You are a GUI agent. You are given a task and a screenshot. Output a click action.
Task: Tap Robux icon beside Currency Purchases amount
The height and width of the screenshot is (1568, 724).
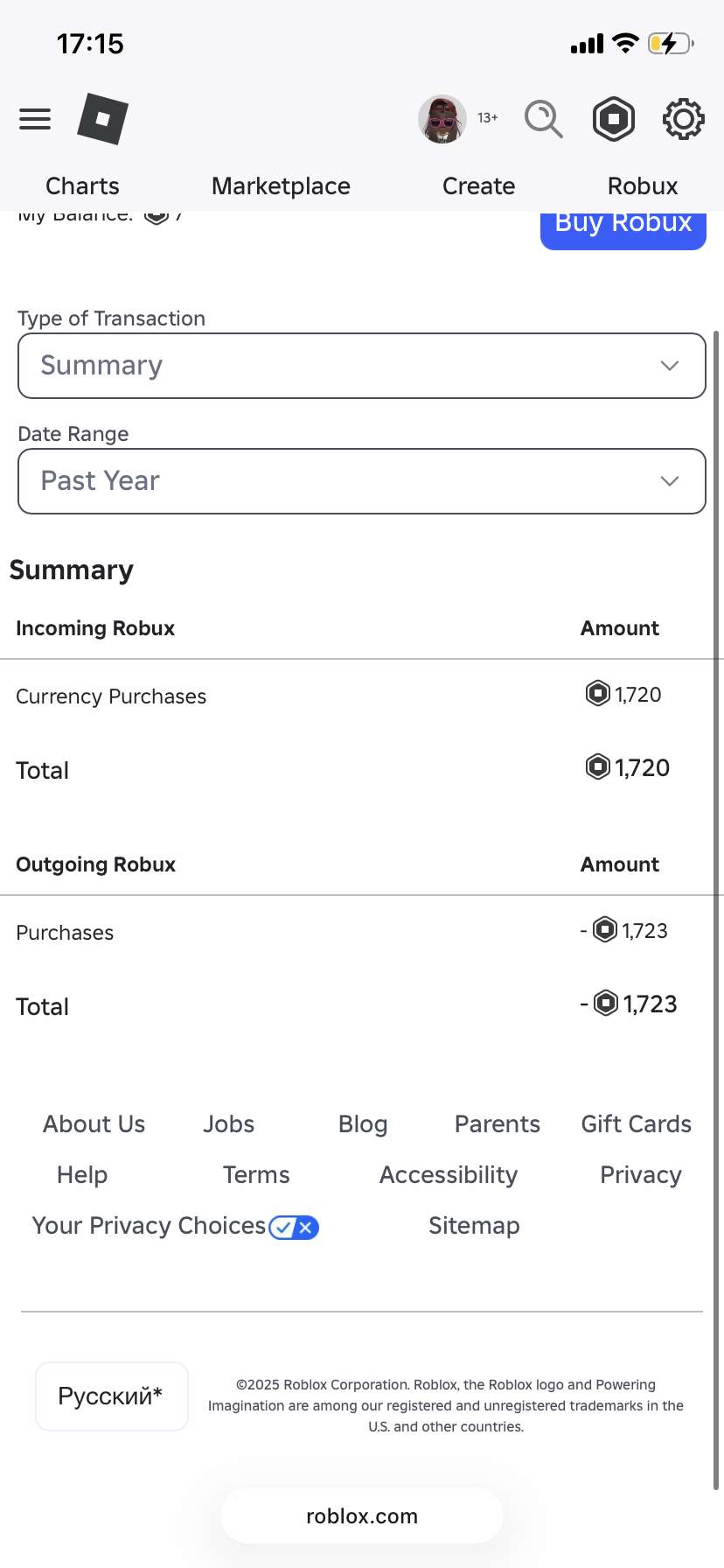click(x=597, y=694)
